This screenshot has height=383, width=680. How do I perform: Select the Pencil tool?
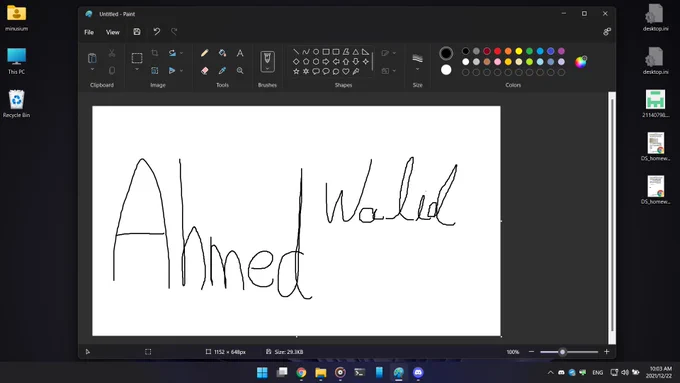coord(204,53)
